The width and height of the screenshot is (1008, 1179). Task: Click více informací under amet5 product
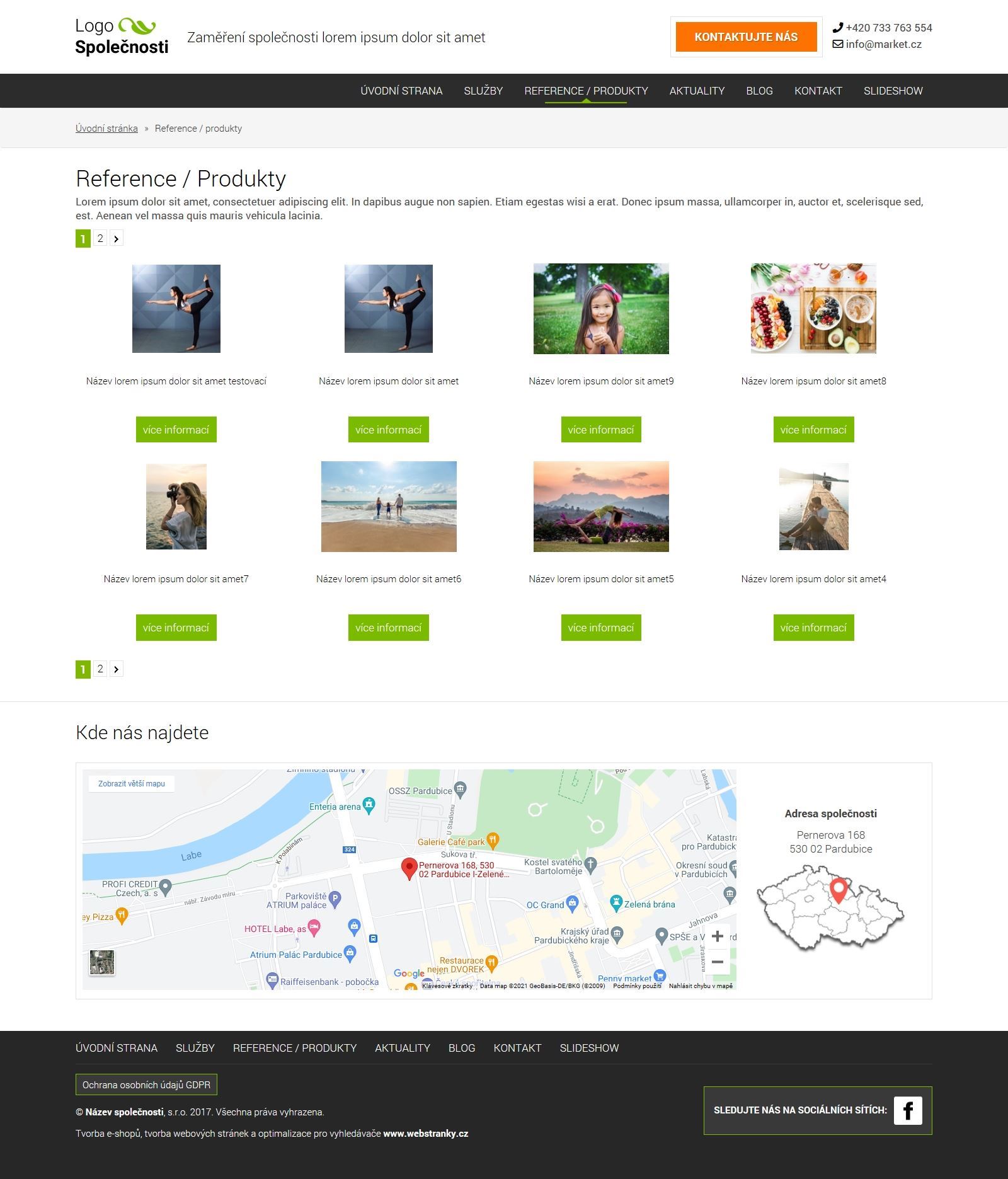[x=601, y=628]
